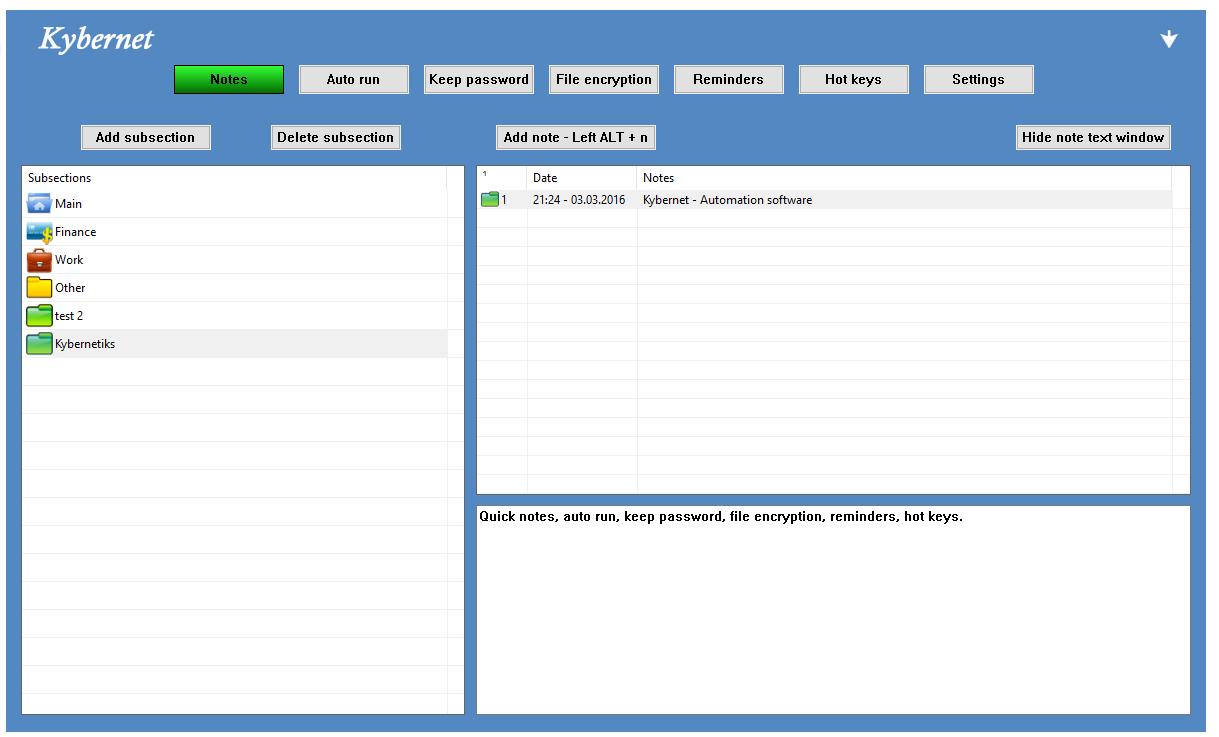Click the Main subsection home folder icon
1219x737 pixels.
39,204
